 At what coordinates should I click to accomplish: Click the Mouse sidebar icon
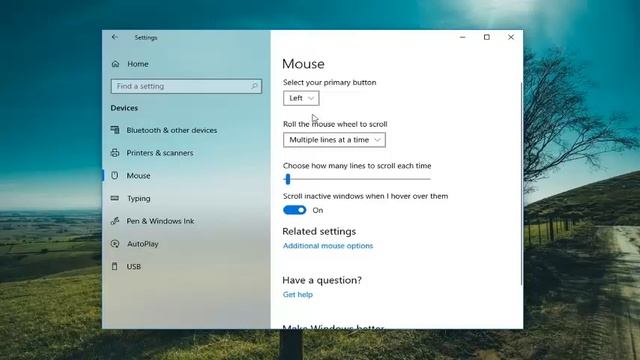click(115, 176)
